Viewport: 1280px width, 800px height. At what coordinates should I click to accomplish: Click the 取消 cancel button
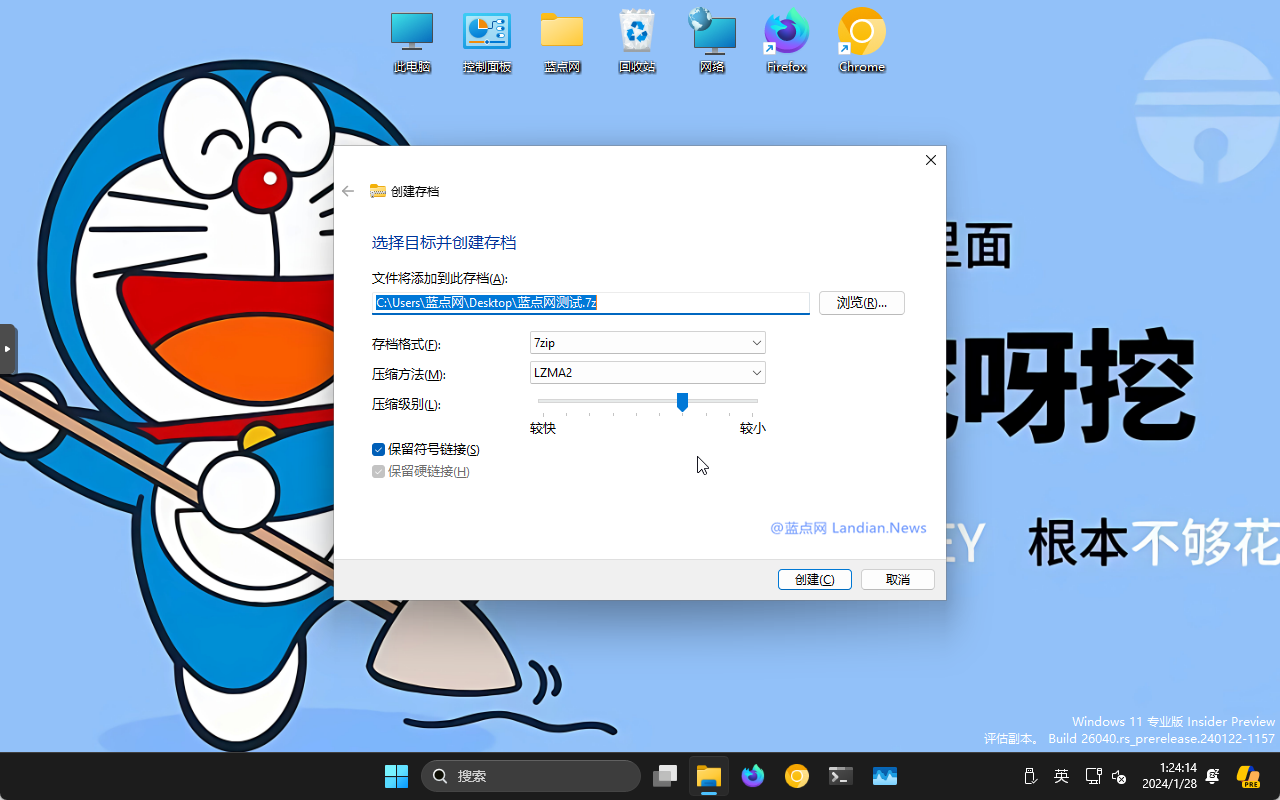(x=898, y=580)
